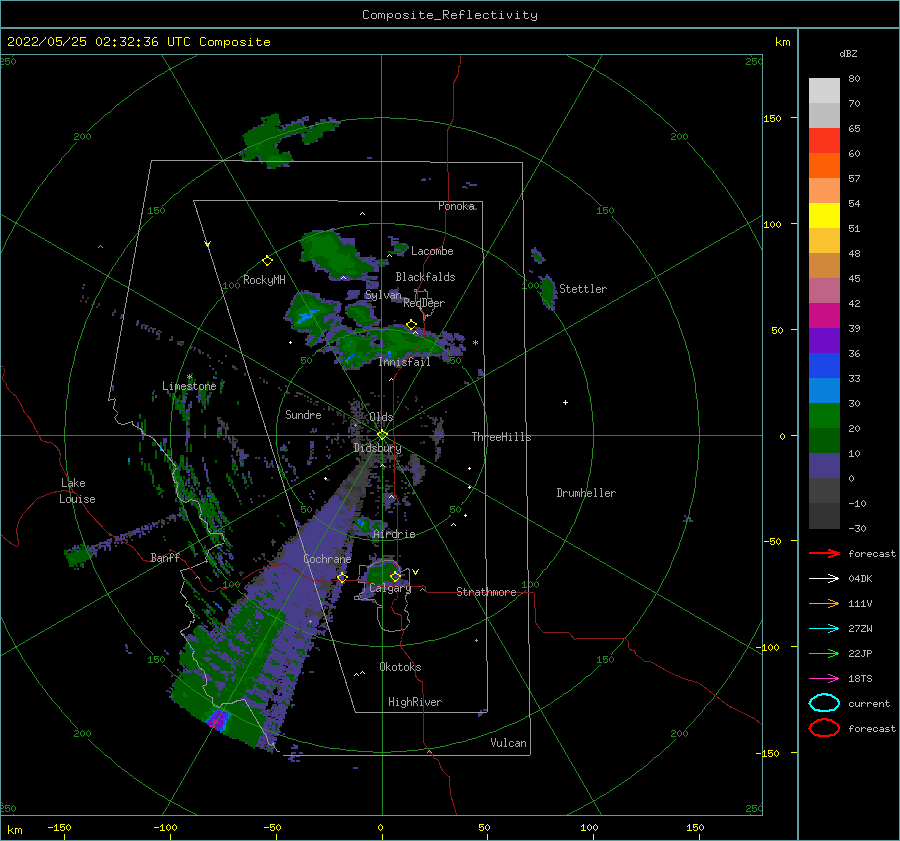The width and height of the screenshot is (900, 841).
Task: Click the Cochrane city label
Action: click(x=327, y=559)
